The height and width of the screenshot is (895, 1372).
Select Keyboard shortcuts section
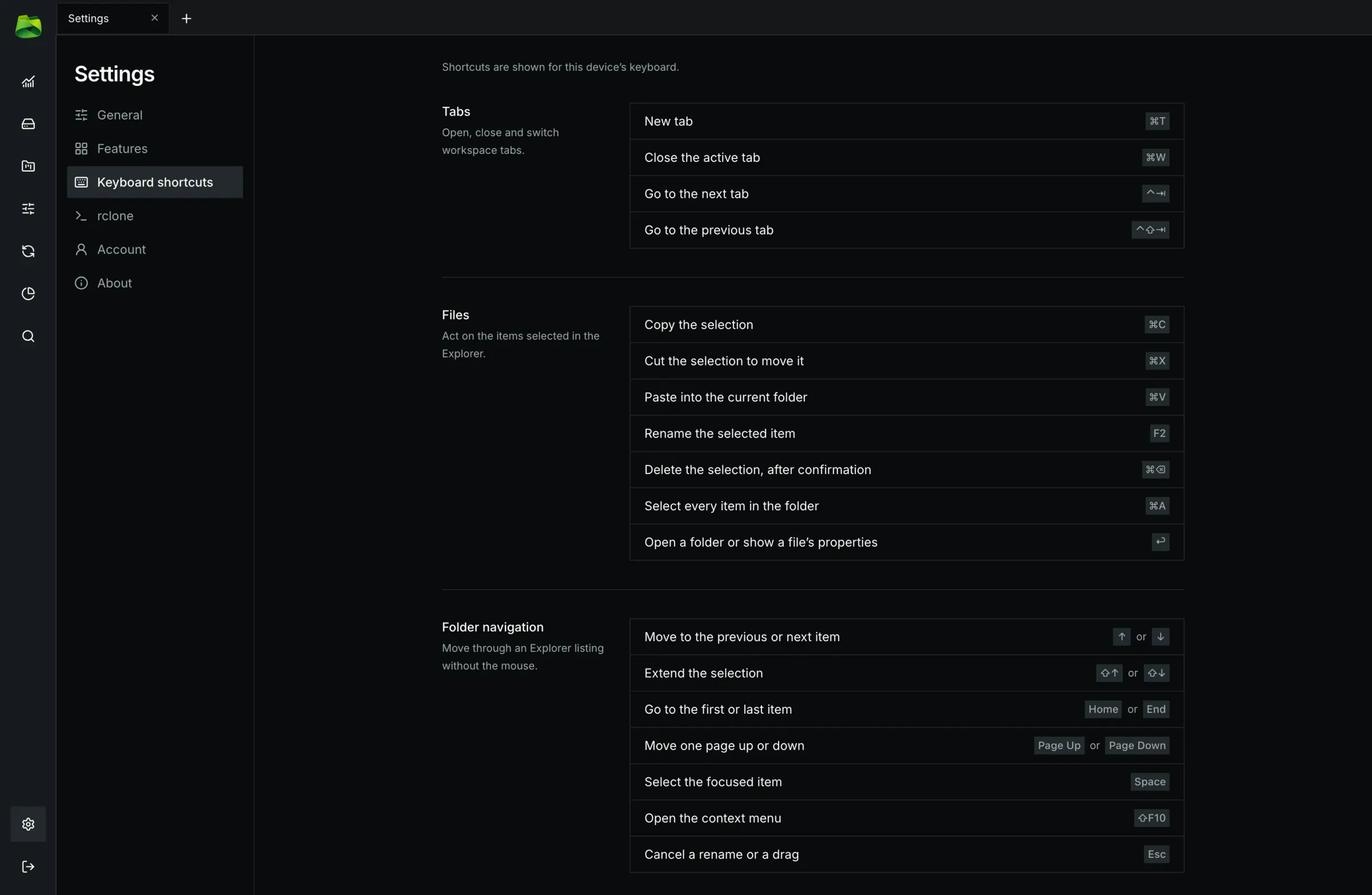(155, 182)
